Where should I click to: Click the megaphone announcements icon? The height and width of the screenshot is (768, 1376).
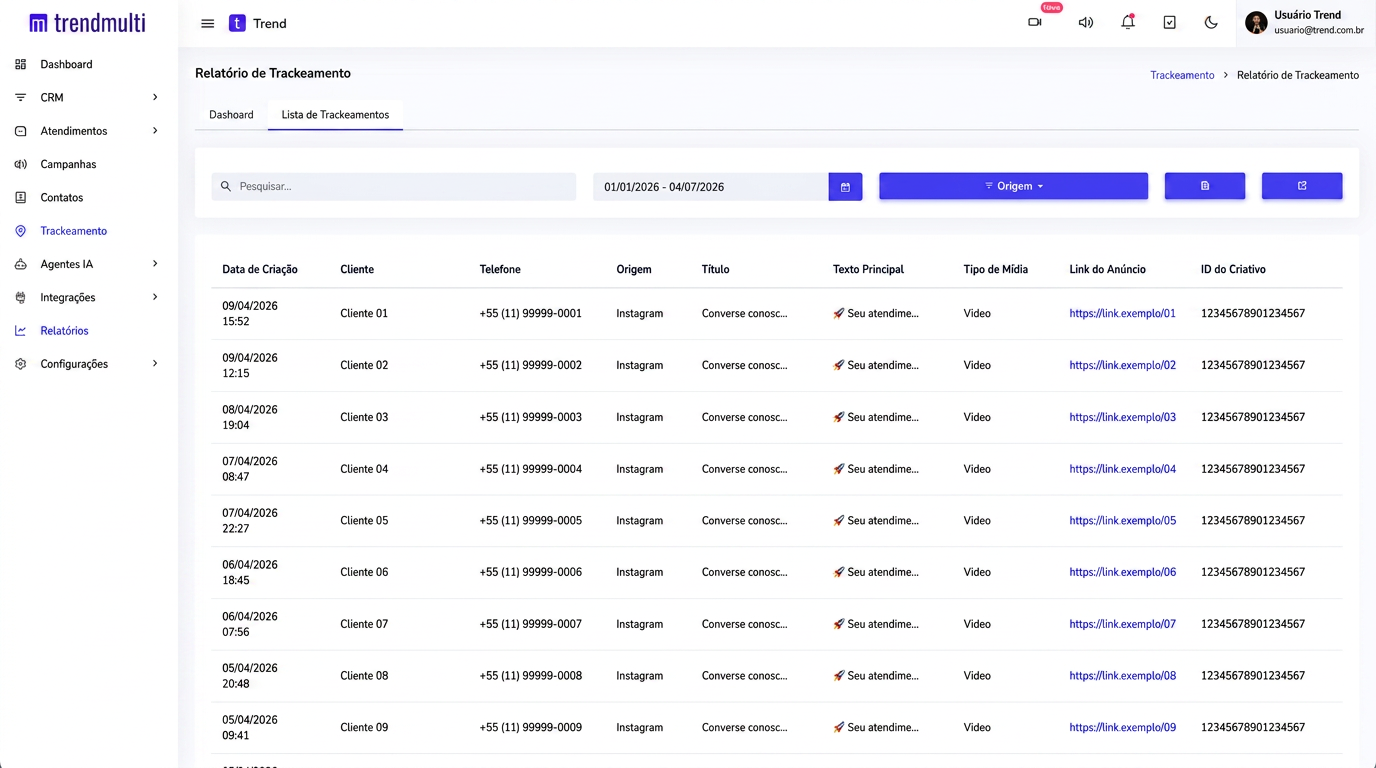[x=1086, y=23]
